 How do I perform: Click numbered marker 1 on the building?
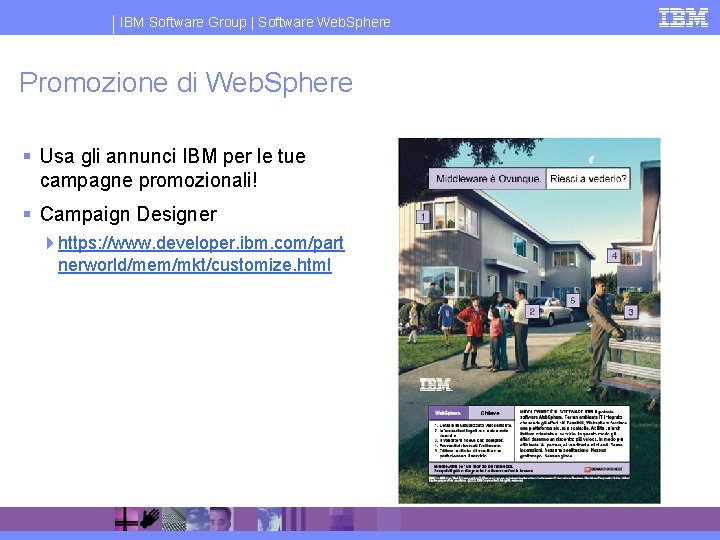click(x=423, y=216)
